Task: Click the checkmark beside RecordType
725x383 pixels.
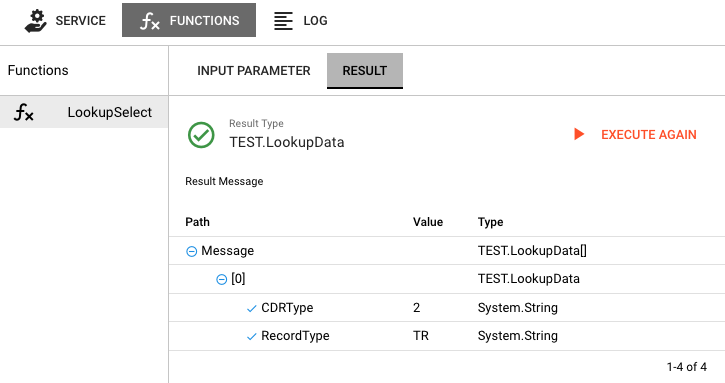Action: (x=252, y=337)
